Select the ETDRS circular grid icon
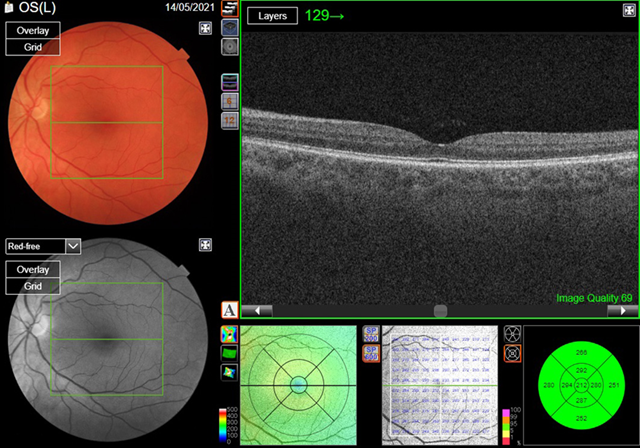Screen dimensions: 640x448 pos(512,353)
